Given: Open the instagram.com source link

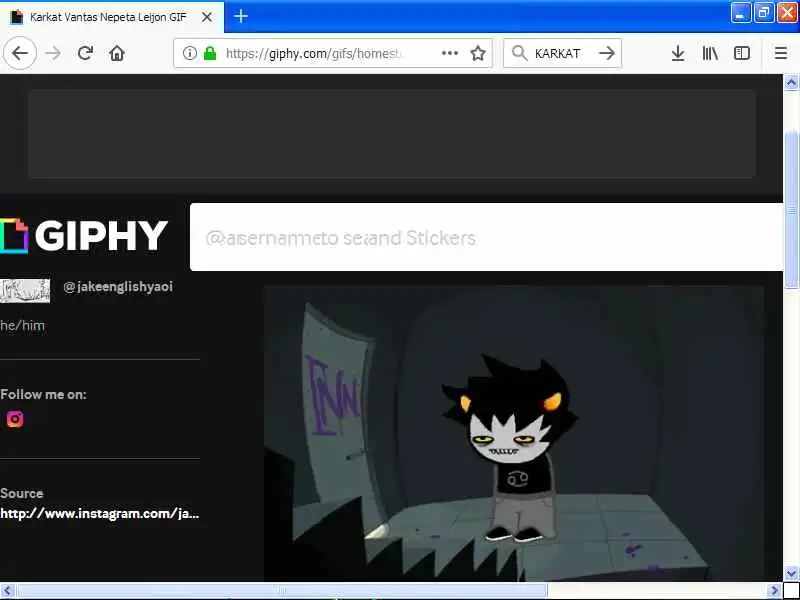Looking at the screenshot, I should tap(99, 513).
